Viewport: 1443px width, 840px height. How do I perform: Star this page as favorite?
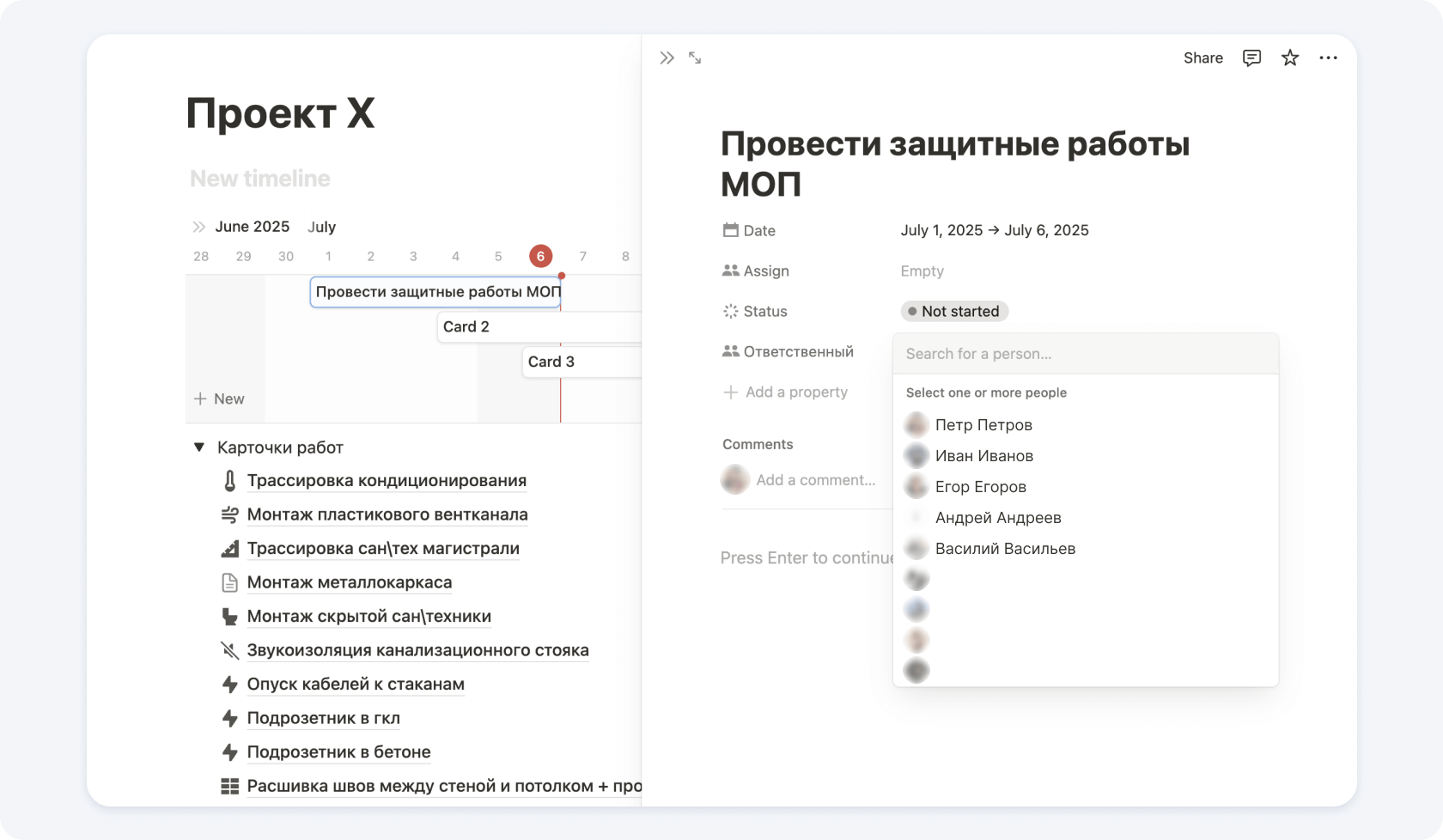point(1289,58)
